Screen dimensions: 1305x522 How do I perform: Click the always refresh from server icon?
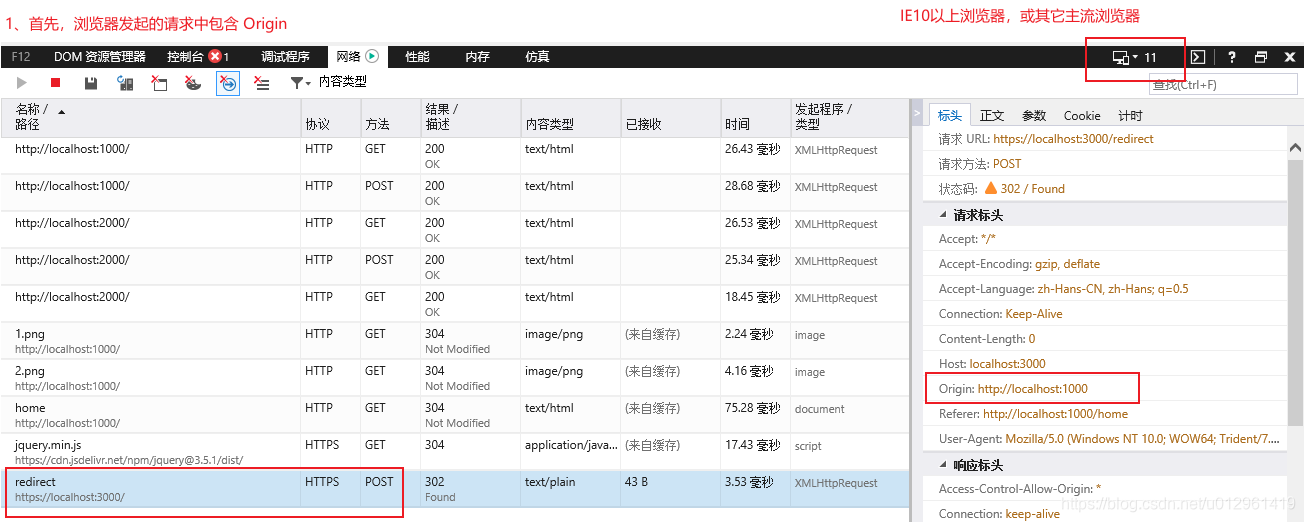pyautogui.click(x=126, y=83)
